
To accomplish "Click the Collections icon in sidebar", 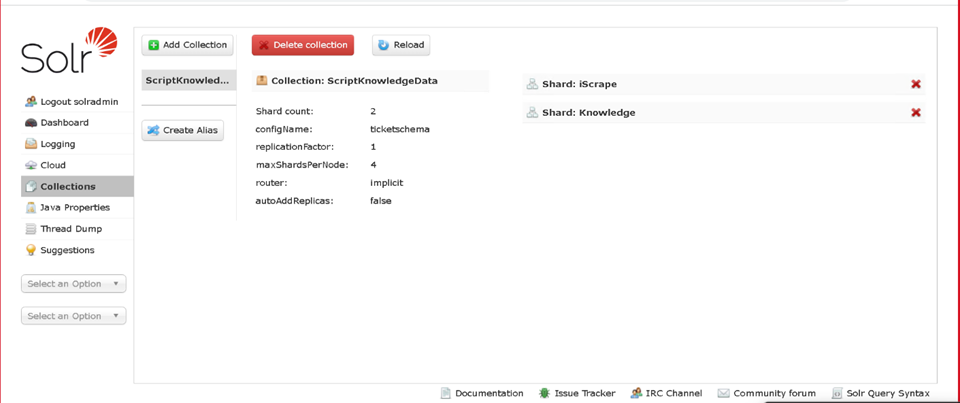I will [31, 186].
